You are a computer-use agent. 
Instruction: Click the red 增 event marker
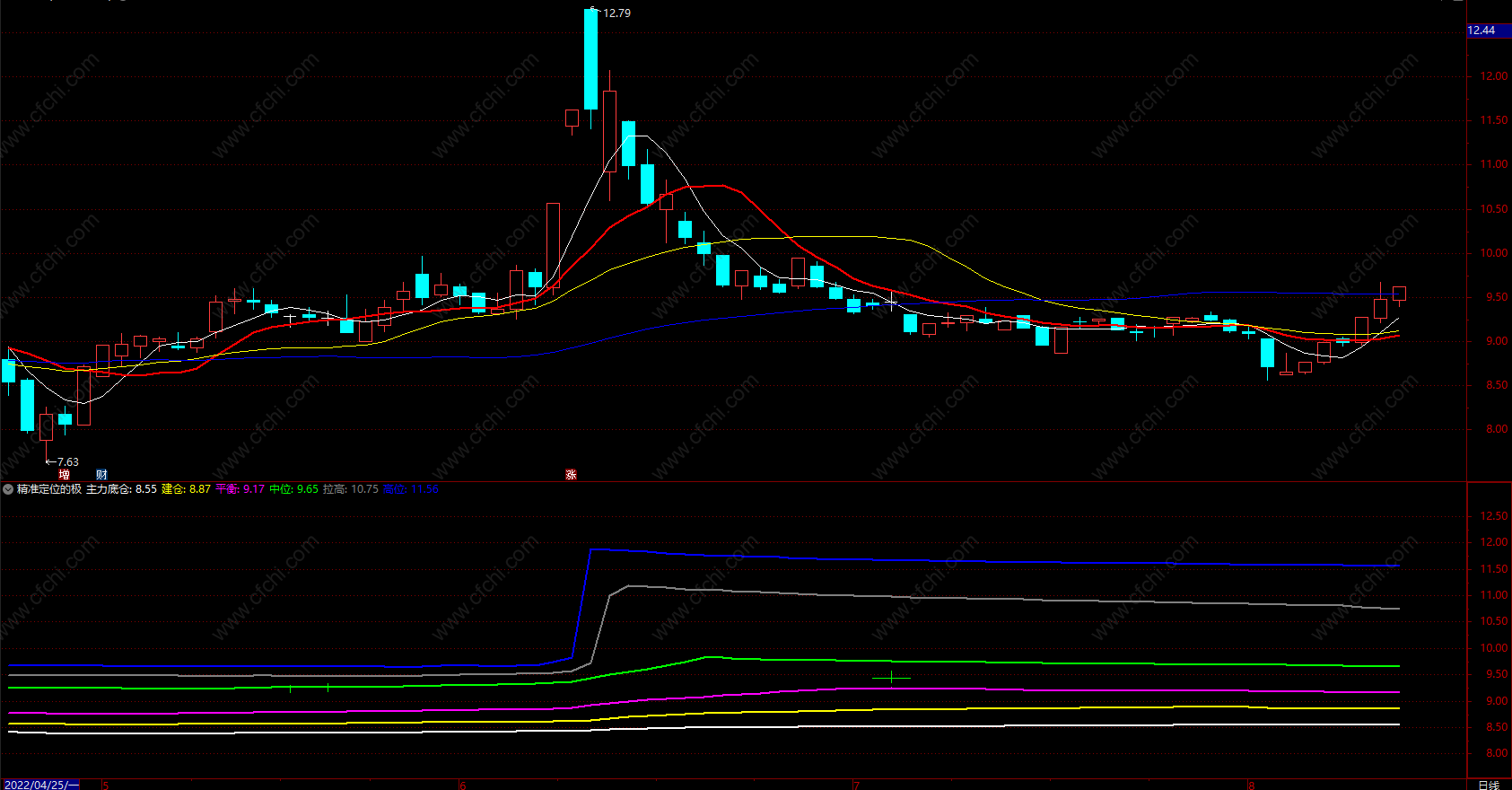point(65,475)
